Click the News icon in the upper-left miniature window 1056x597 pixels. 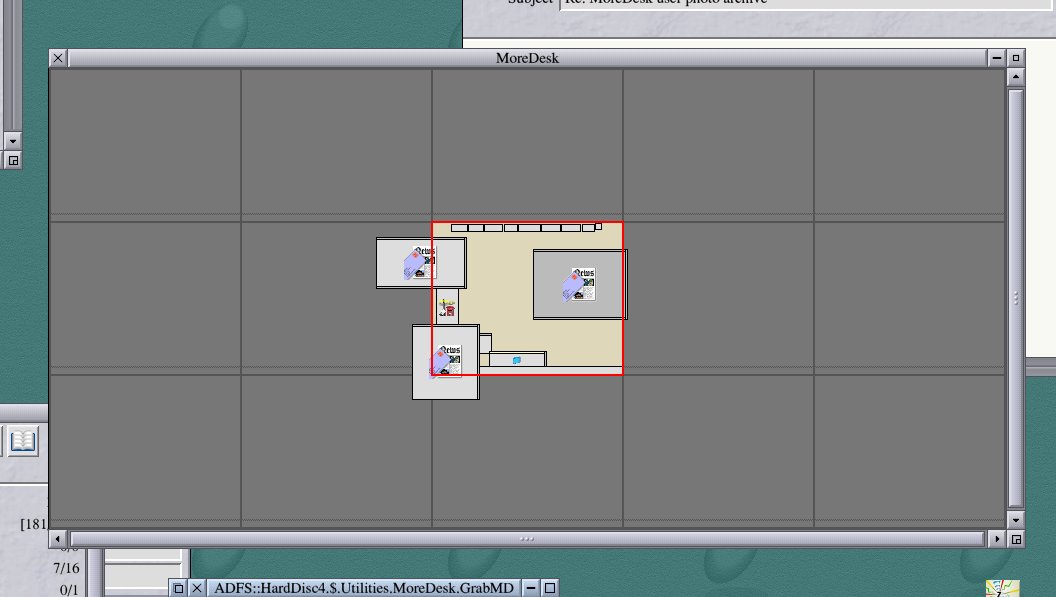[x=421, y=262]
